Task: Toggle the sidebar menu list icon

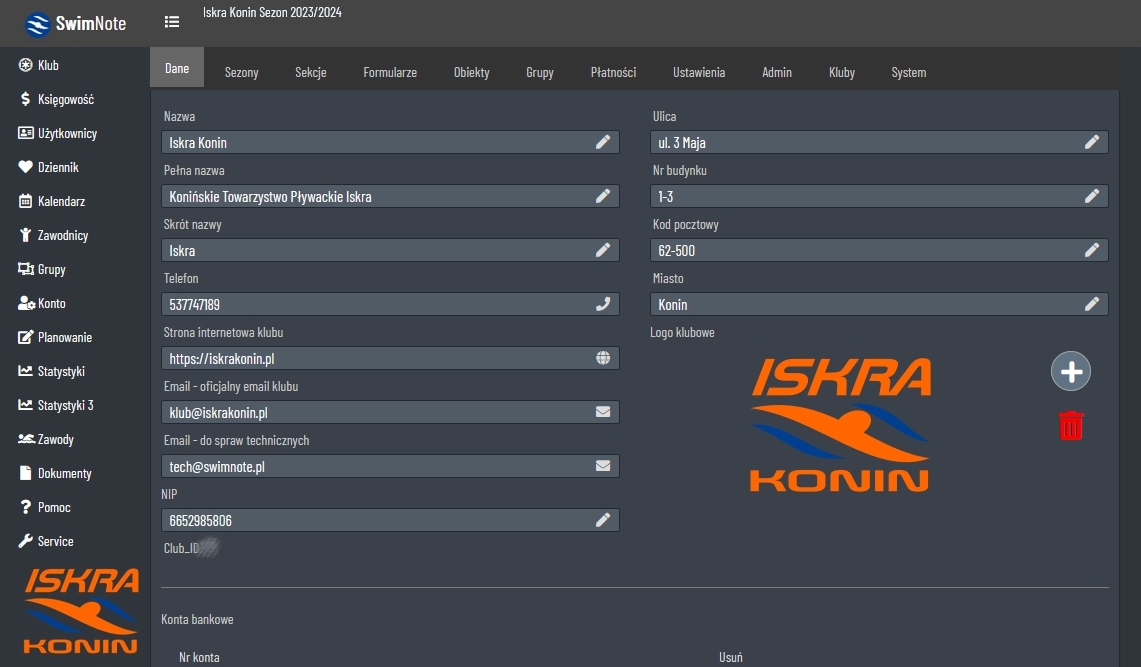Action: [x=172, y=22]
